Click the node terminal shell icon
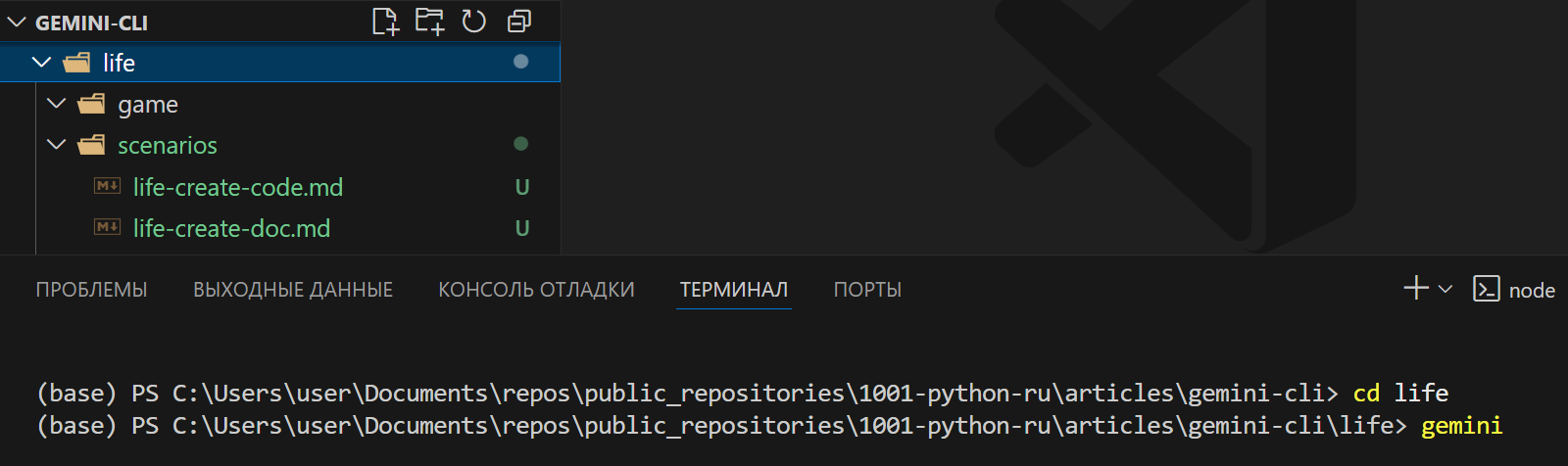This screenshot has height=466, width=1568. [1486, 289]
